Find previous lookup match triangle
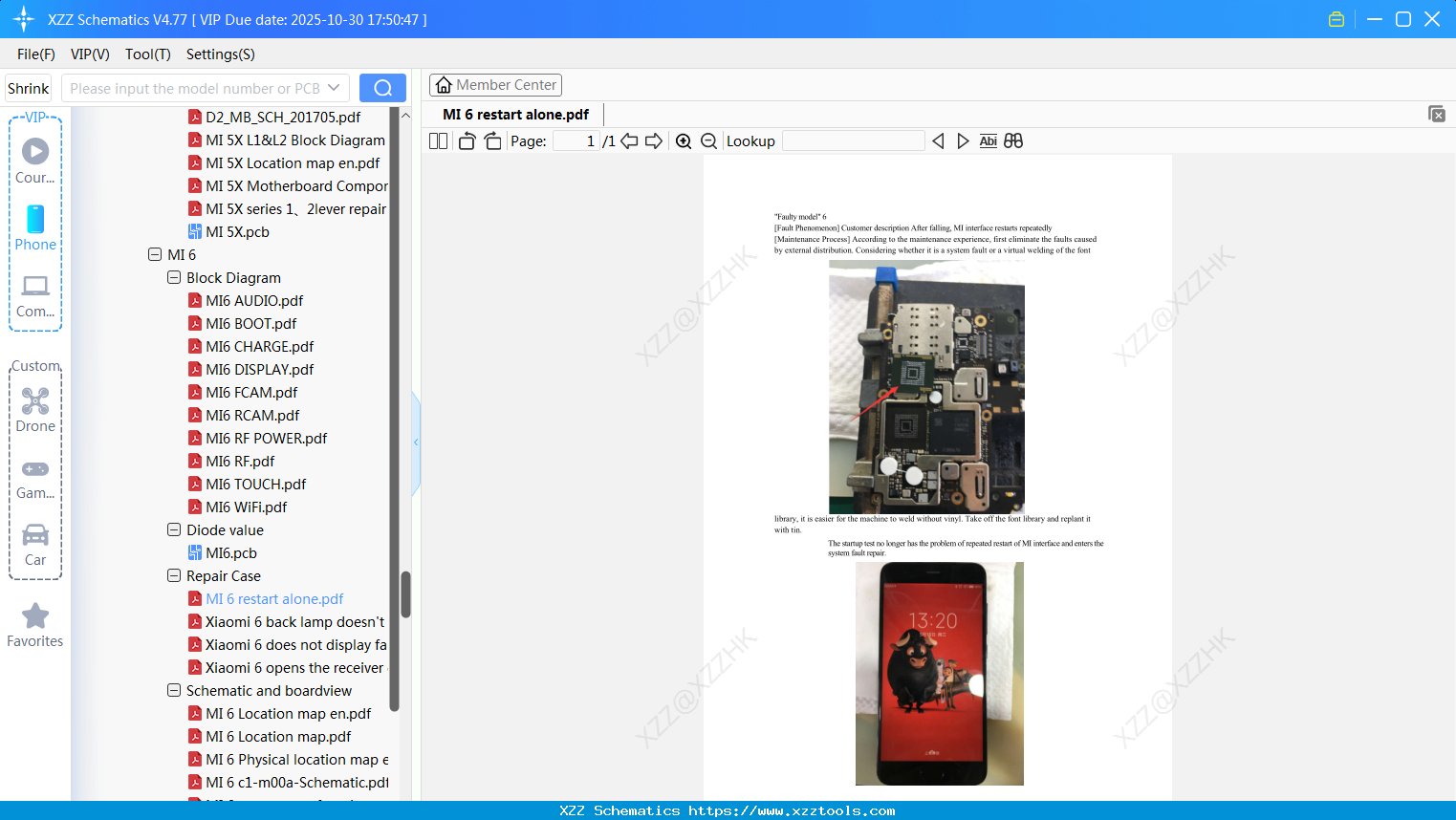Image resolution: width=1456 pixels, height=820 pixels. [938, 141]
